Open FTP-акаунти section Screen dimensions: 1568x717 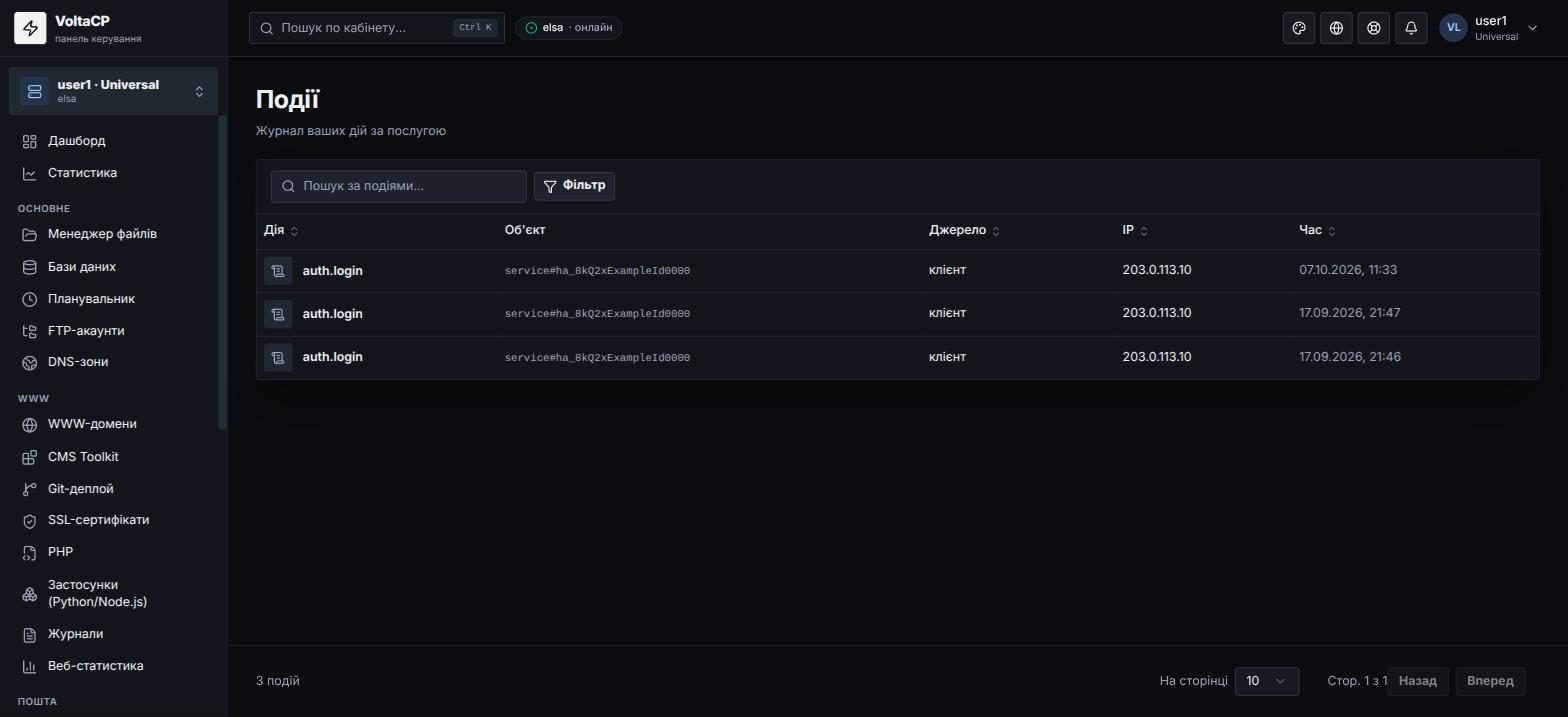pos(113,331)
